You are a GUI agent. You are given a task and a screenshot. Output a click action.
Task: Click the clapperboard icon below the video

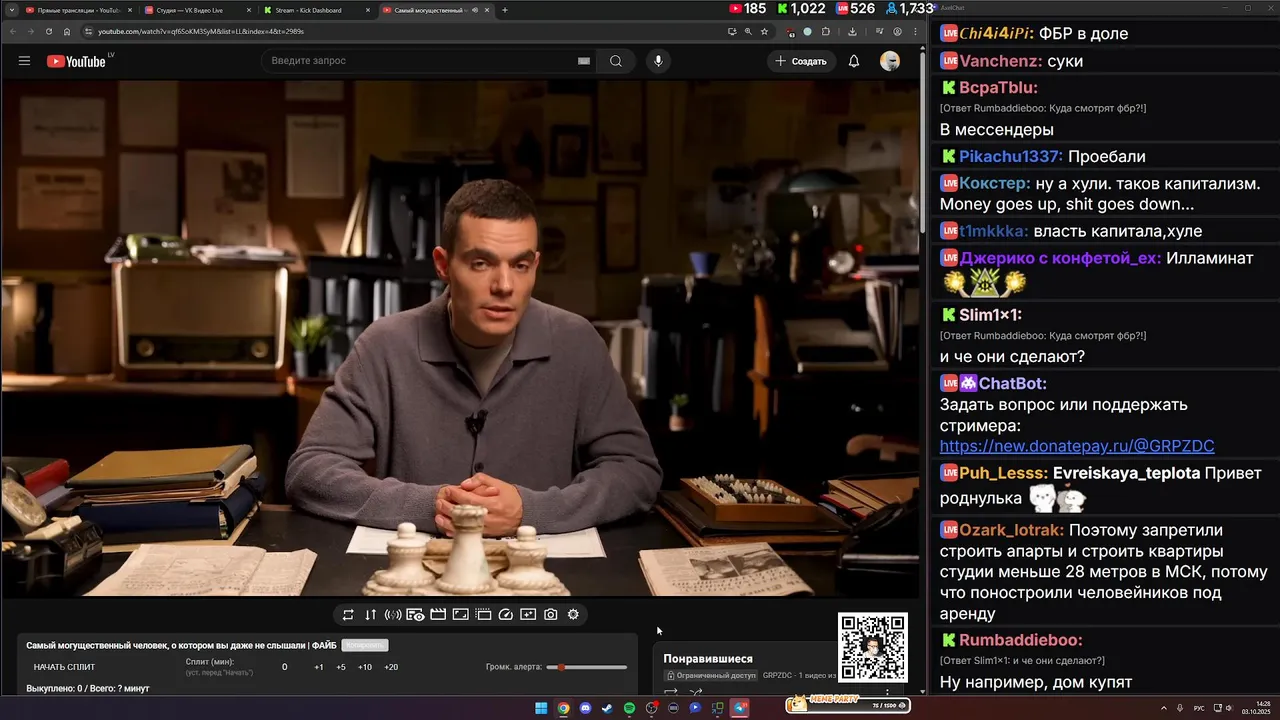(x=438, y=615)
